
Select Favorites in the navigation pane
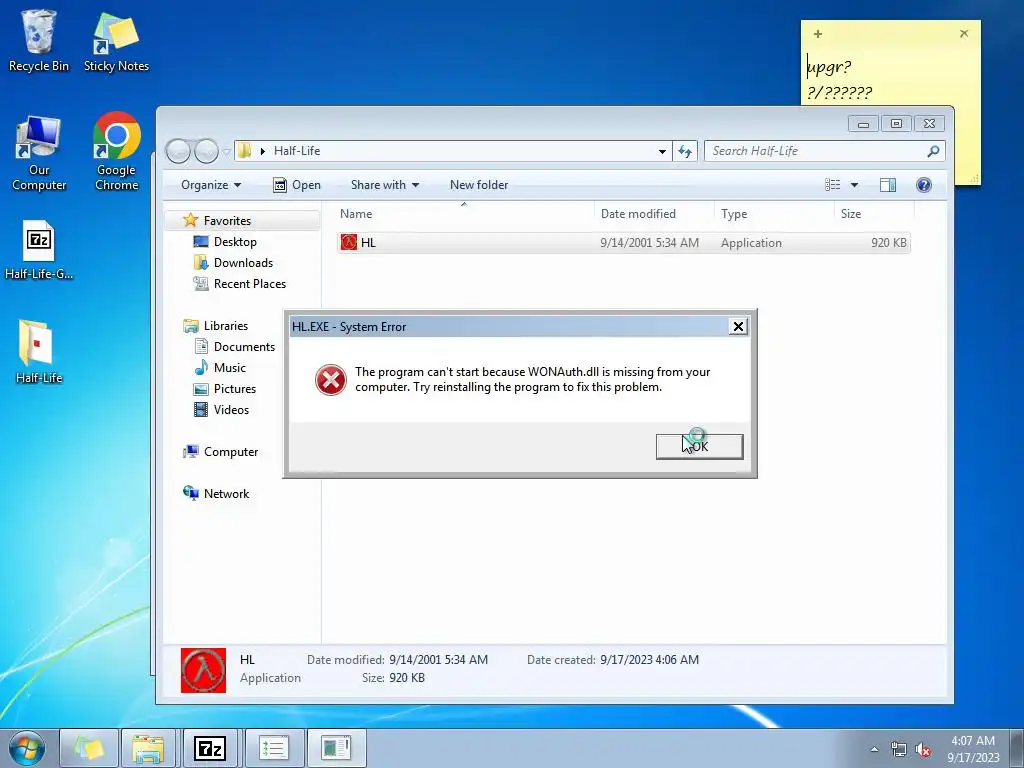(x=227, y=221)
